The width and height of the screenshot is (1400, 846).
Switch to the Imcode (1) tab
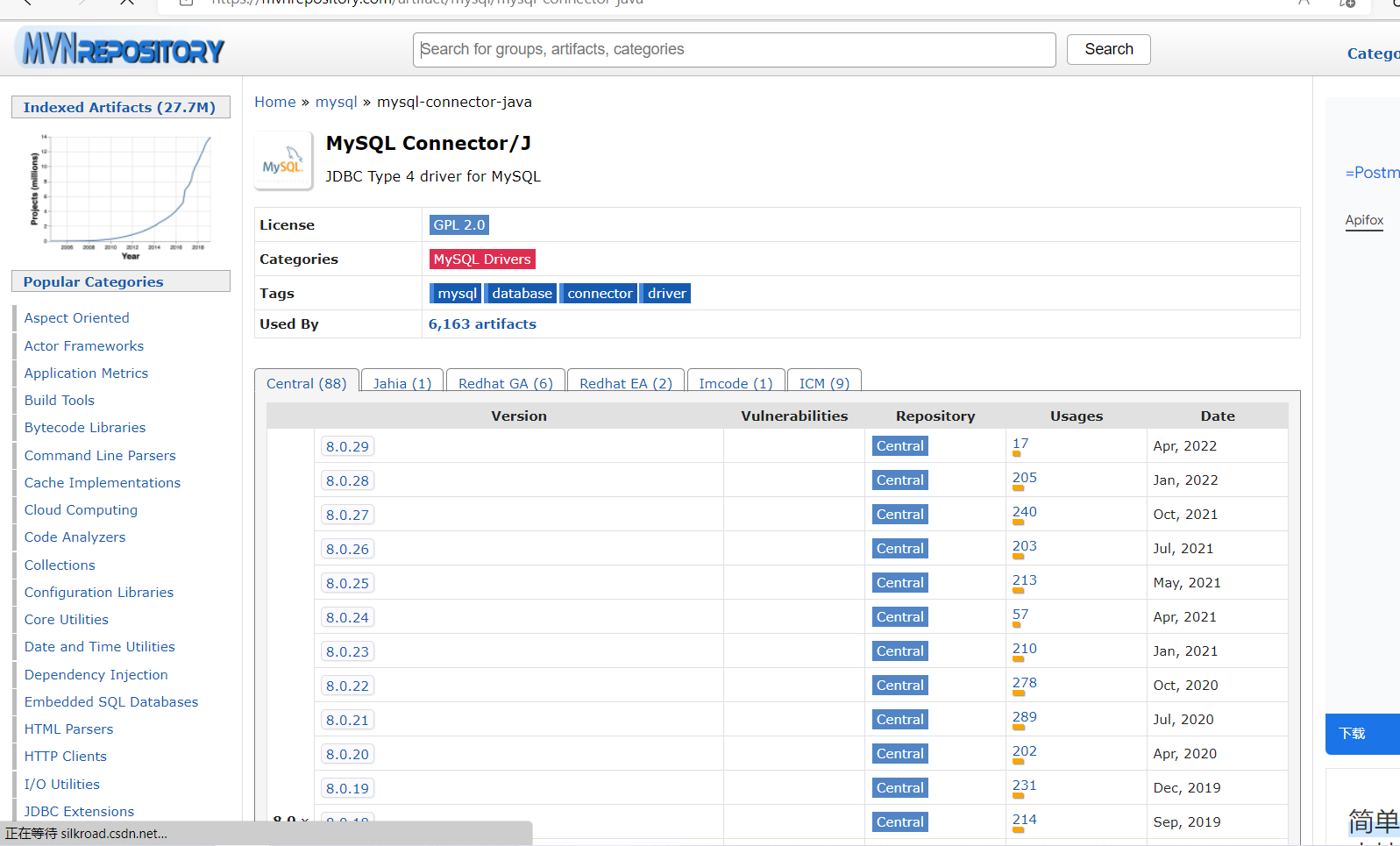pyautogui.click(x=736, y=383)
